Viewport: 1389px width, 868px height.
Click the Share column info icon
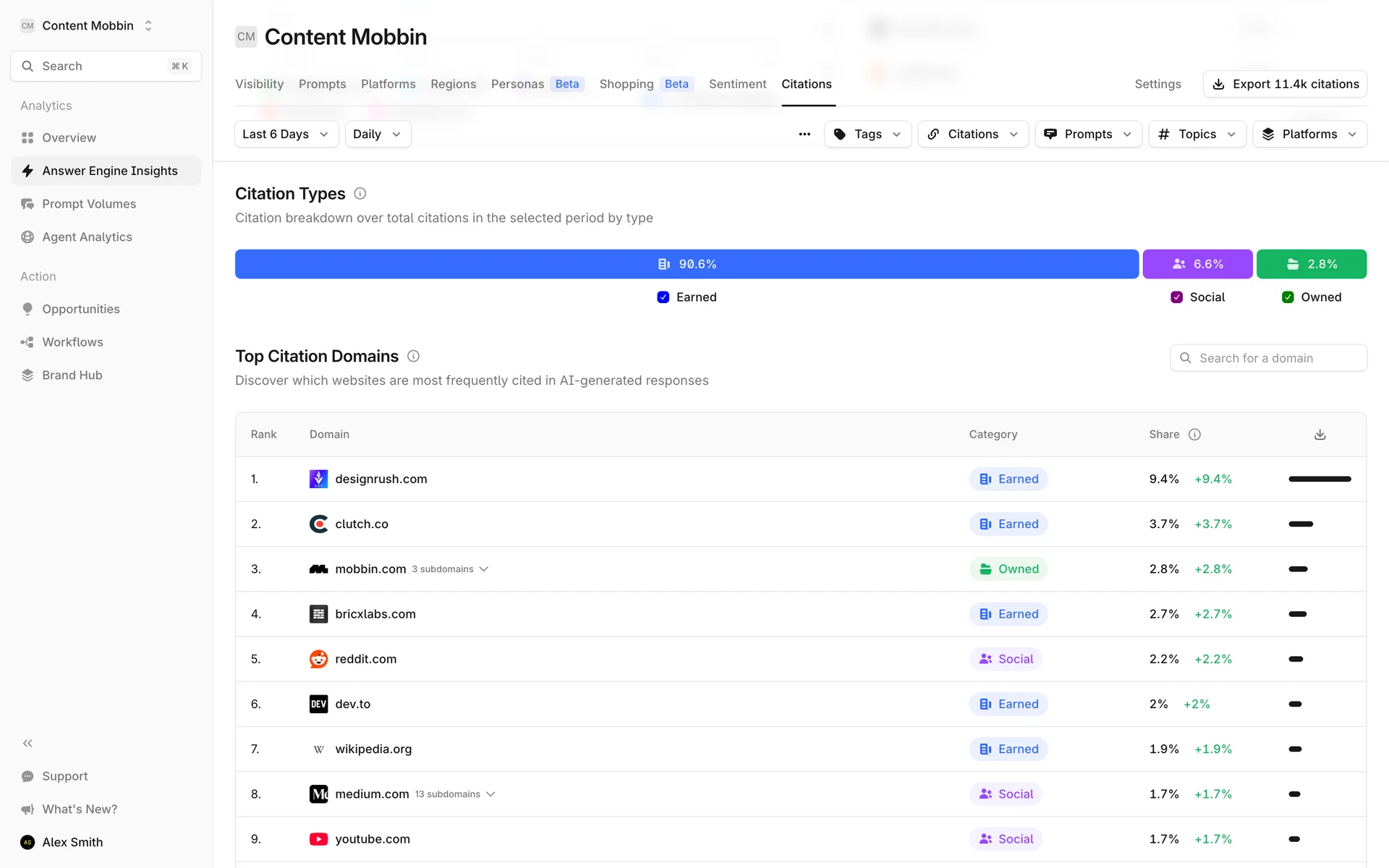[x=1194, y=435]
